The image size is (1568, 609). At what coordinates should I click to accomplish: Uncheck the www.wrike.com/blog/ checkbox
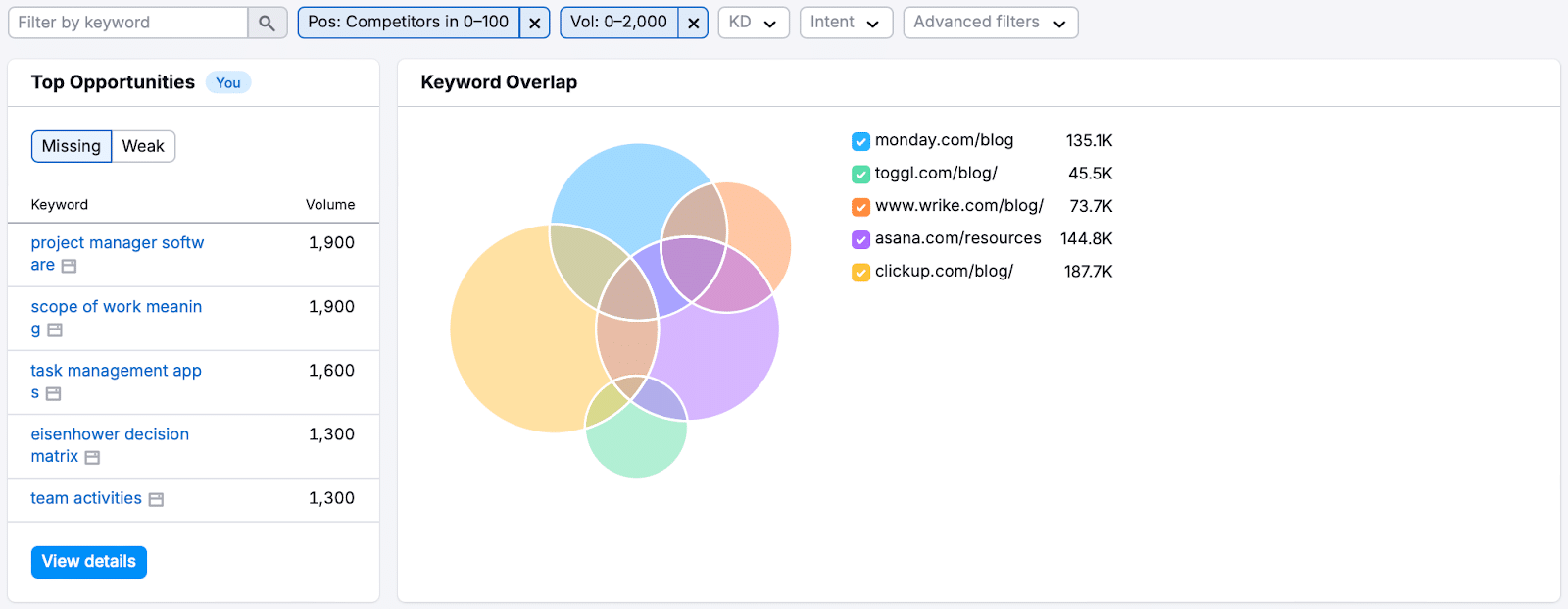pyautogui.click(x=860, y=207)
